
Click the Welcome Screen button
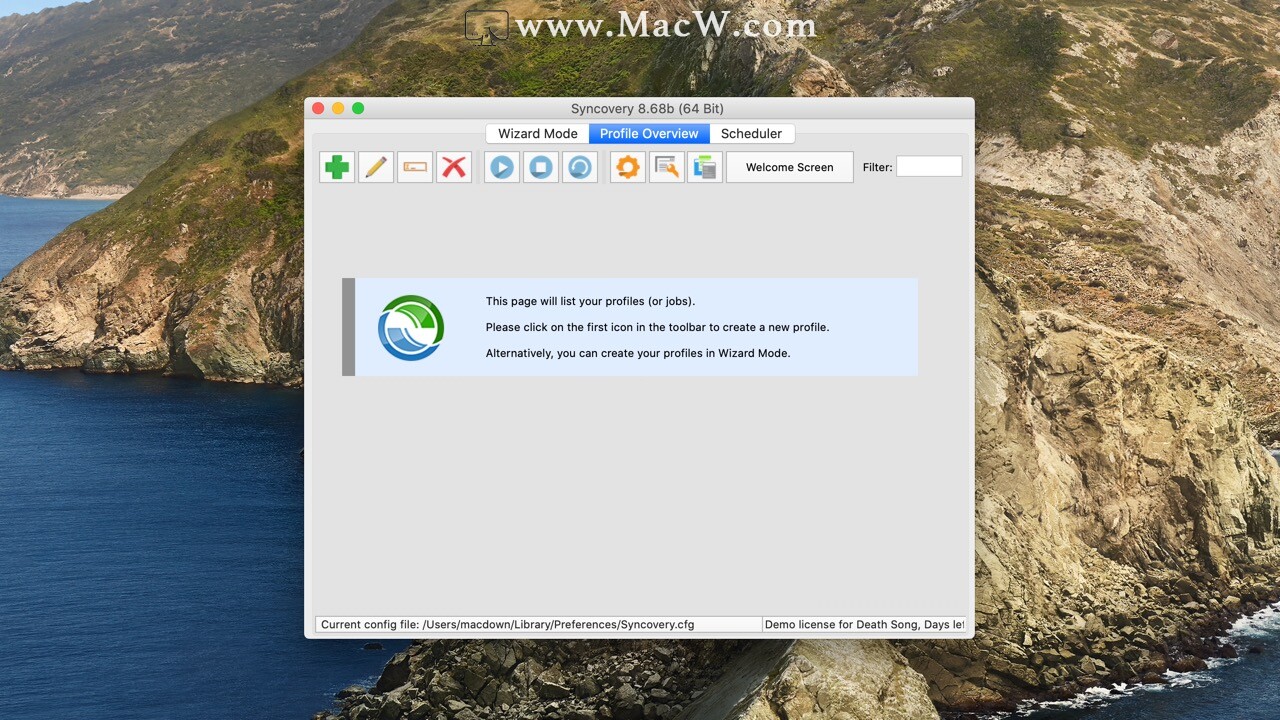(x=790, y=167)
